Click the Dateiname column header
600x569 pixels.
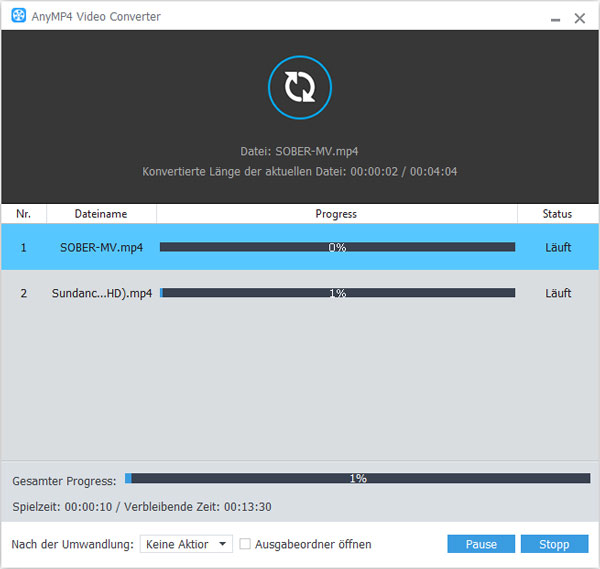(x=101, y=214)
